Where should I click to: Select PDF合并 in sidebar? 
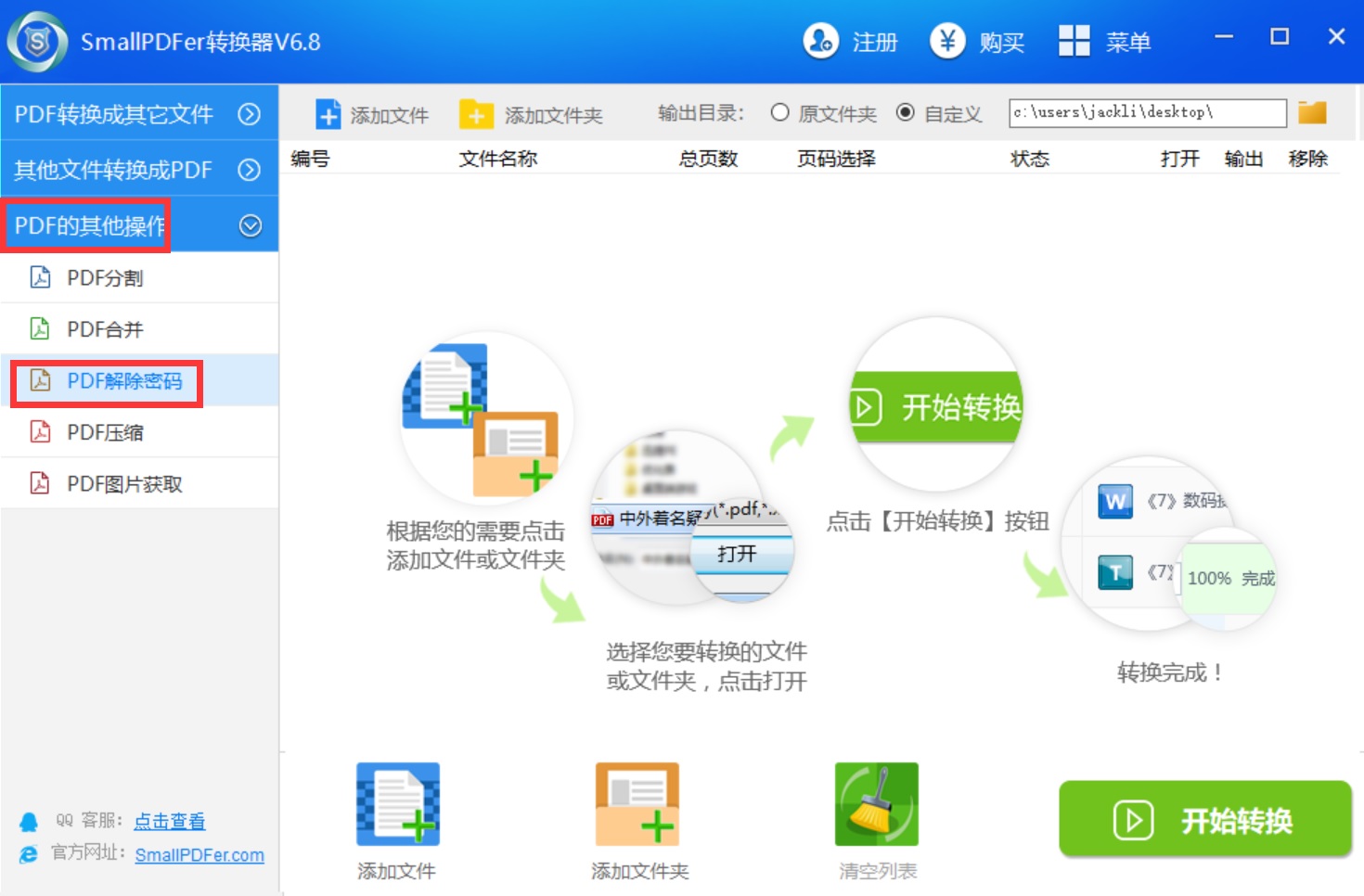pos(139,329)
